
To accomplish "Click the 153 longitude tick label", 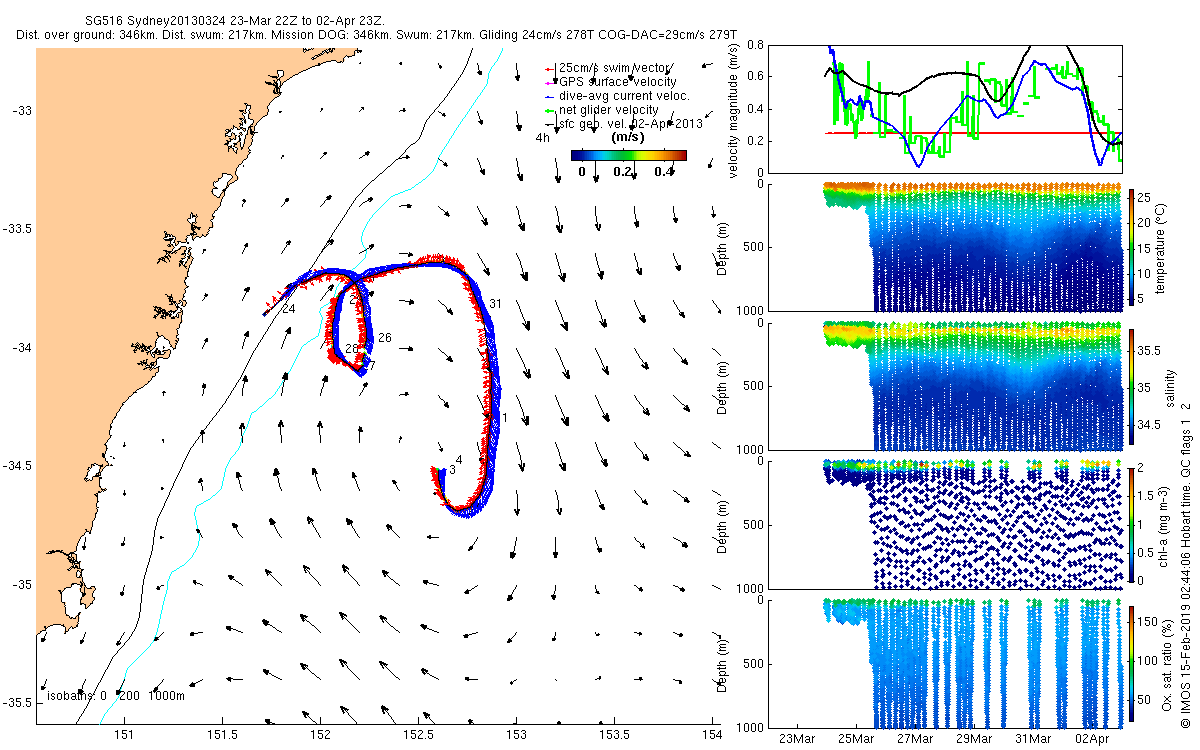I will tap(516, 736).
